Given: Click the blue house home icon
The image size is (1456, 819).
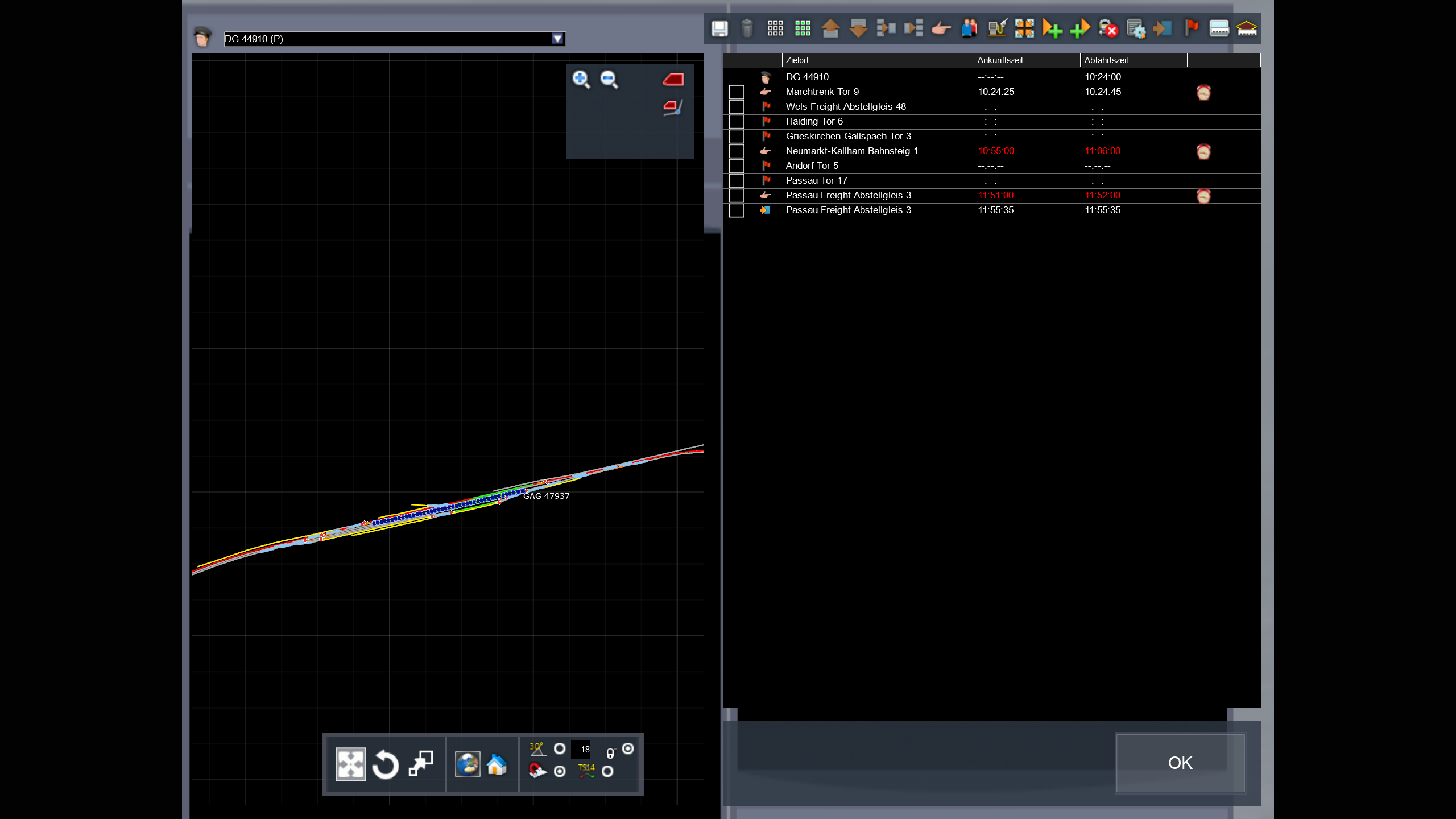Looking at the screenshot, I should [x=497, y=764].
